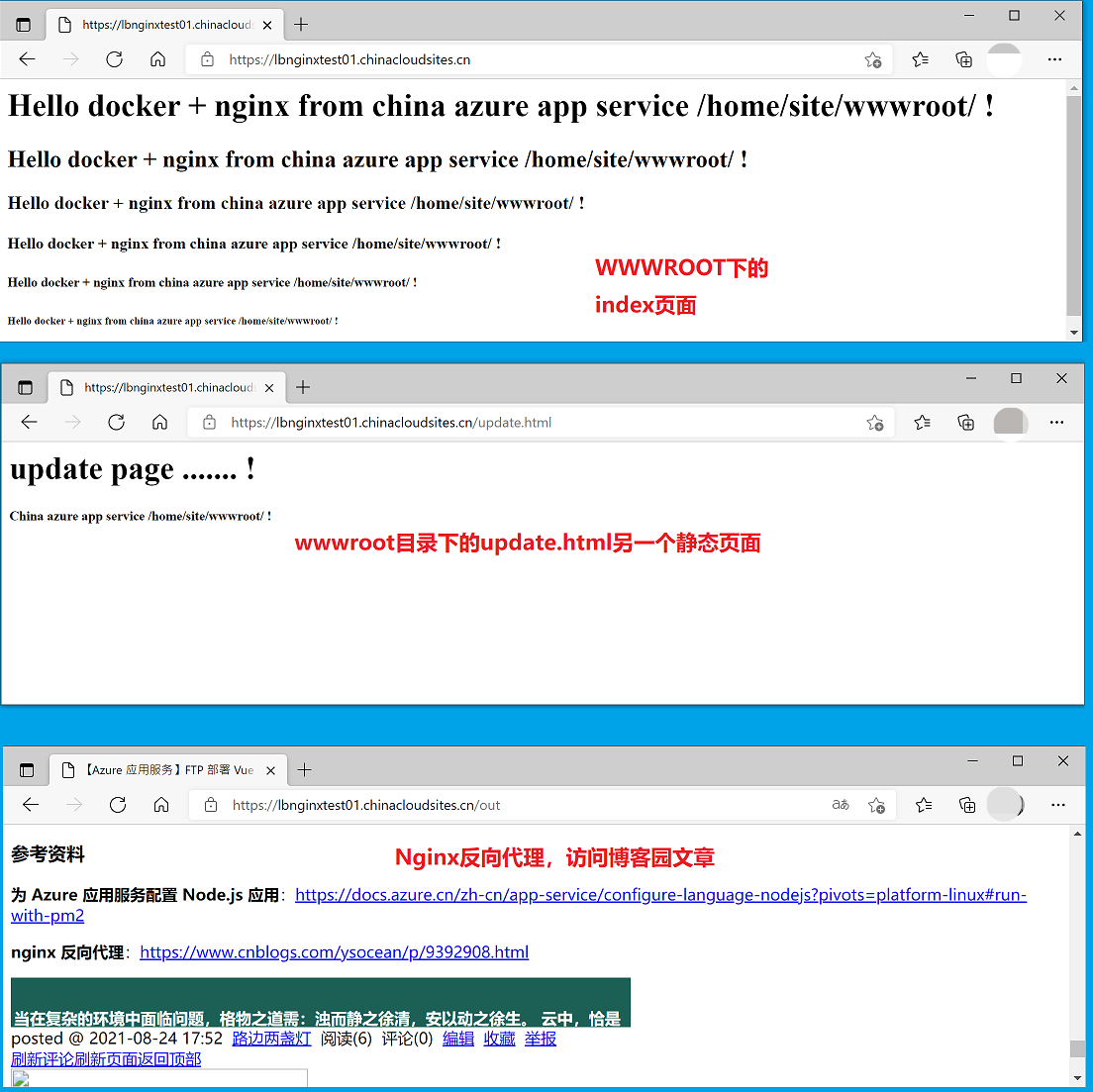
Task: Go back in the topmost browser window
Action: (27, 59)
